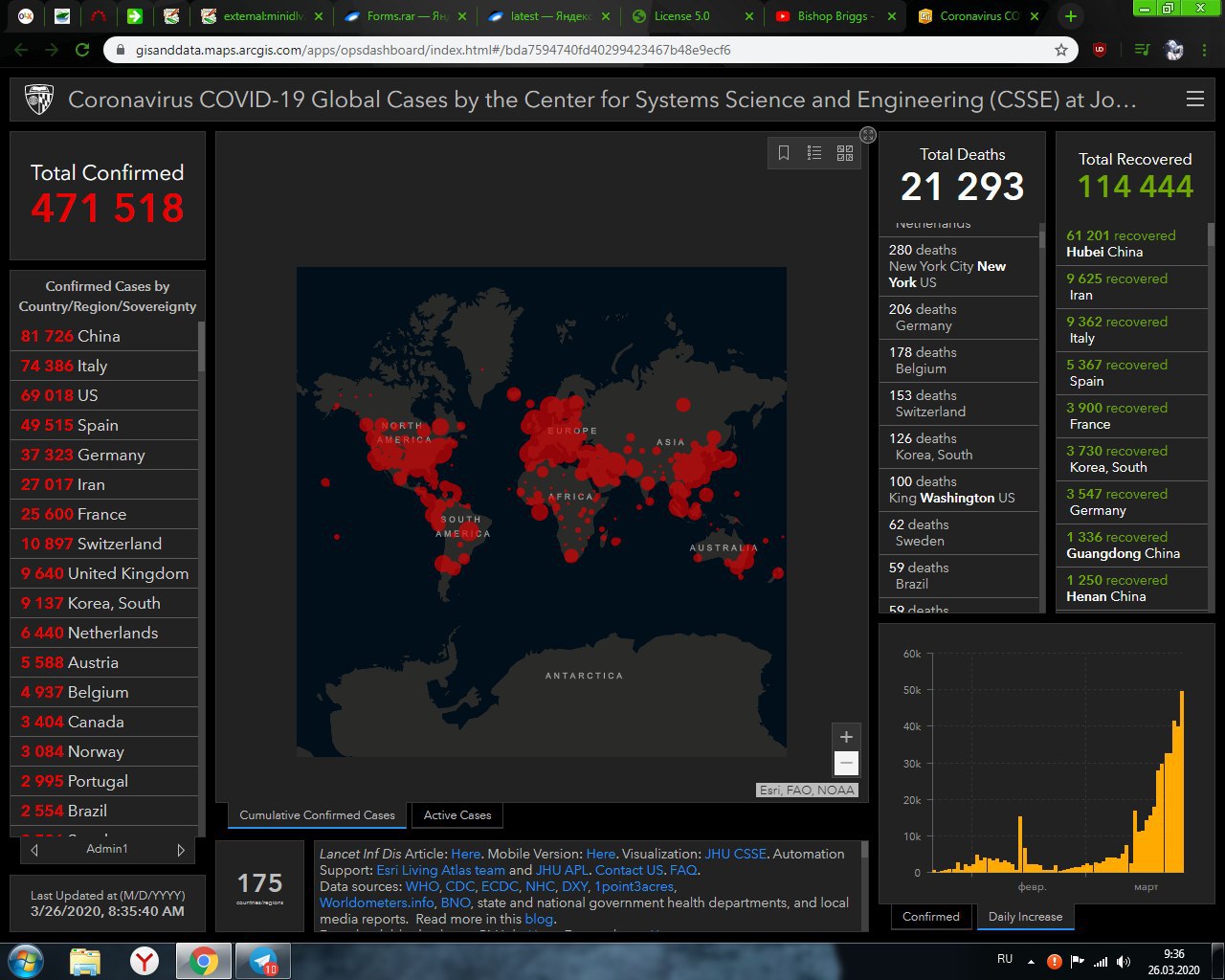Open the JHU CSSE visualization link
The image size is (1225, 980).
(x=736, y=854)
